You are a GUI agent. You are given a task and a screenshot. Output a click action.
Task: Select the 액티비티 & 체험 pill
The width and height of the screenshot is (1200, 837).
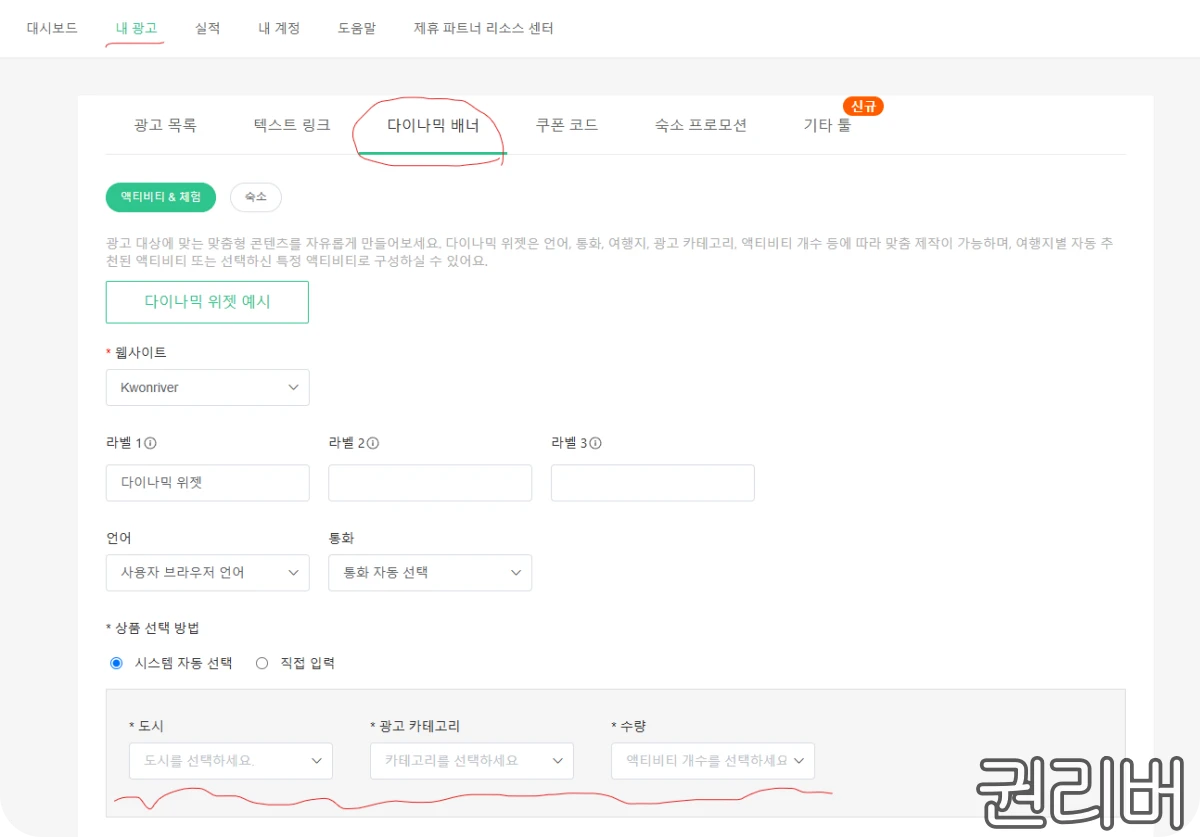[160, 197]
